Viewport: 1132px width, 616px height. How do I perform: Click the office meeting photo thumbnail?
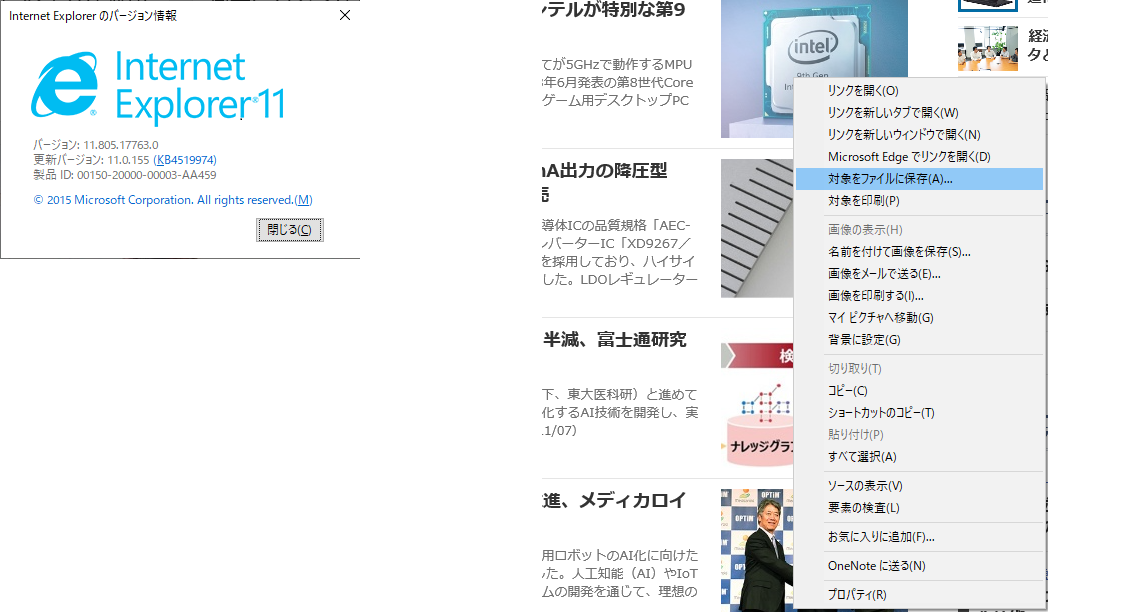click(988, 48)
